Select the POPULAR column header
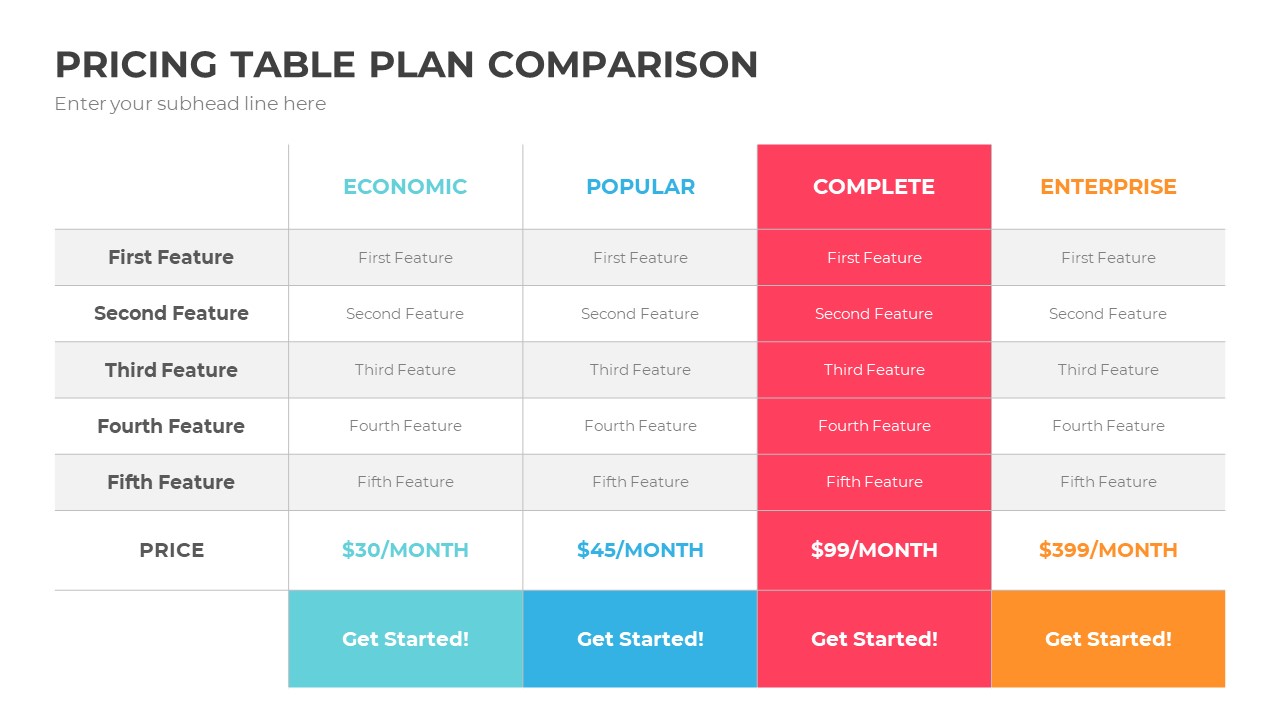The image size is (1280, 720). (640, 187)
